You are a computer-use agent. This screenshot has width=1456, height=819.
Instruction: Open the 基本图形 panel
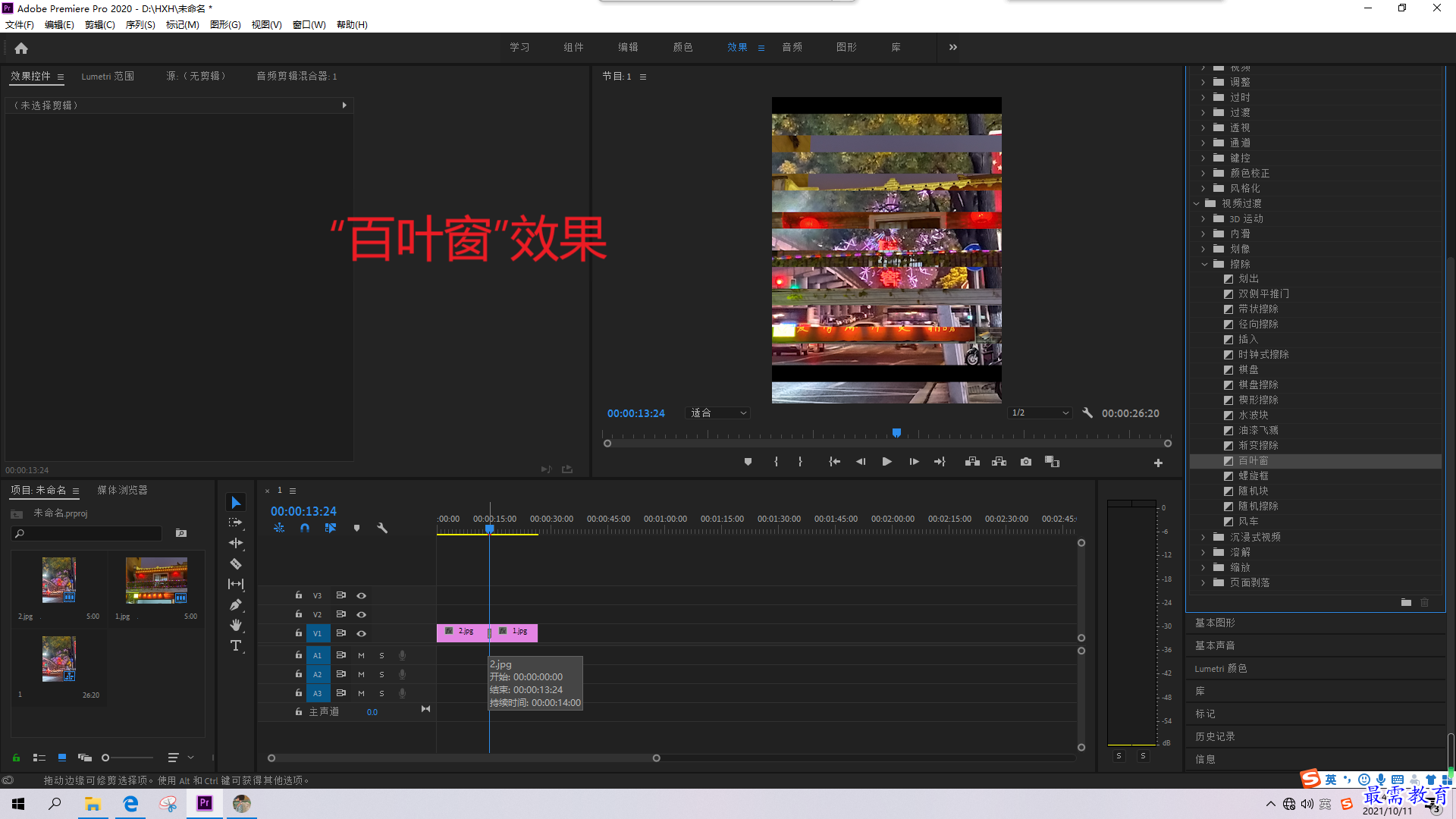pyautogui.click(x=1215, y=623)
